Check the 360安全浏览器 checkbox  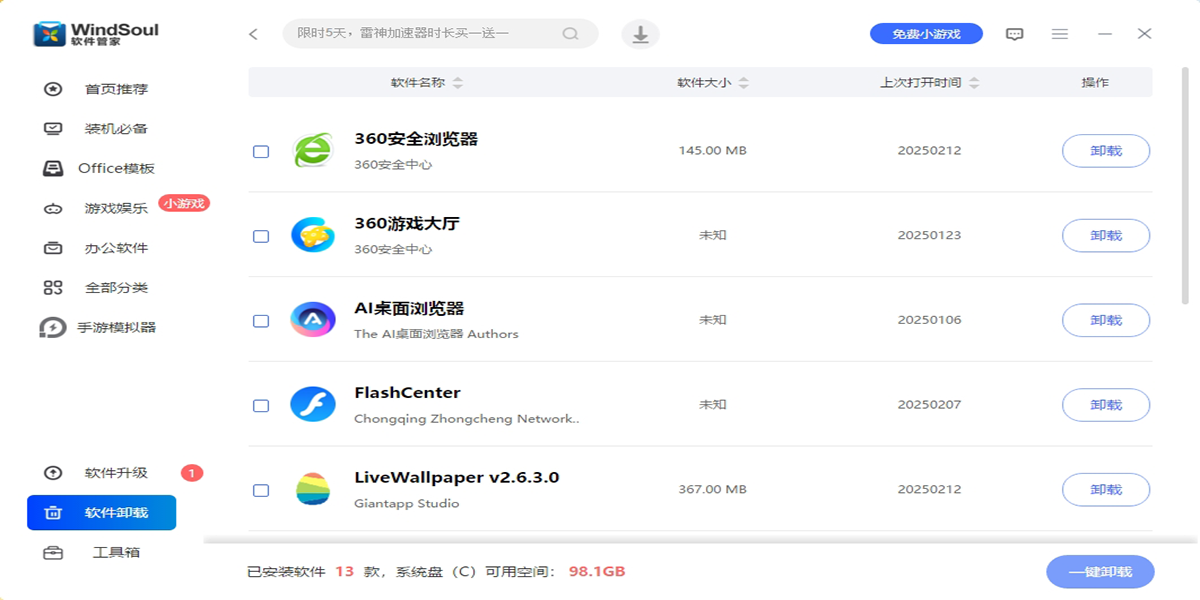pyautogui.click(x=261, y=152)
